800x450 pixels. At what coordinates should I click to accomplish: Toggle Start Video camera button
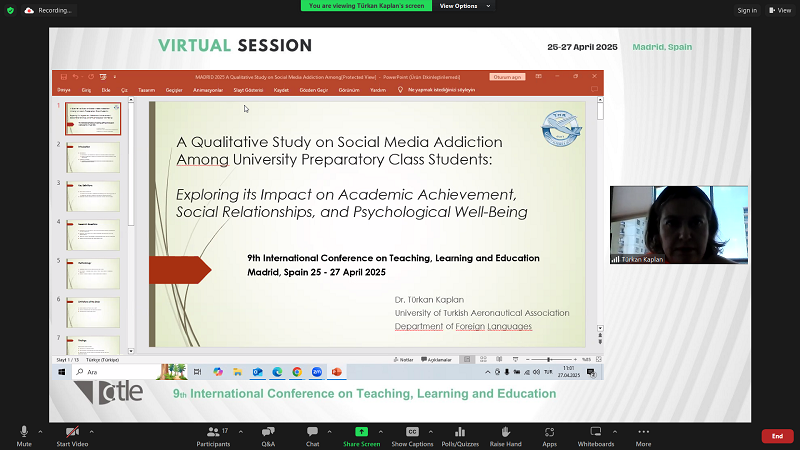(71, 431)
